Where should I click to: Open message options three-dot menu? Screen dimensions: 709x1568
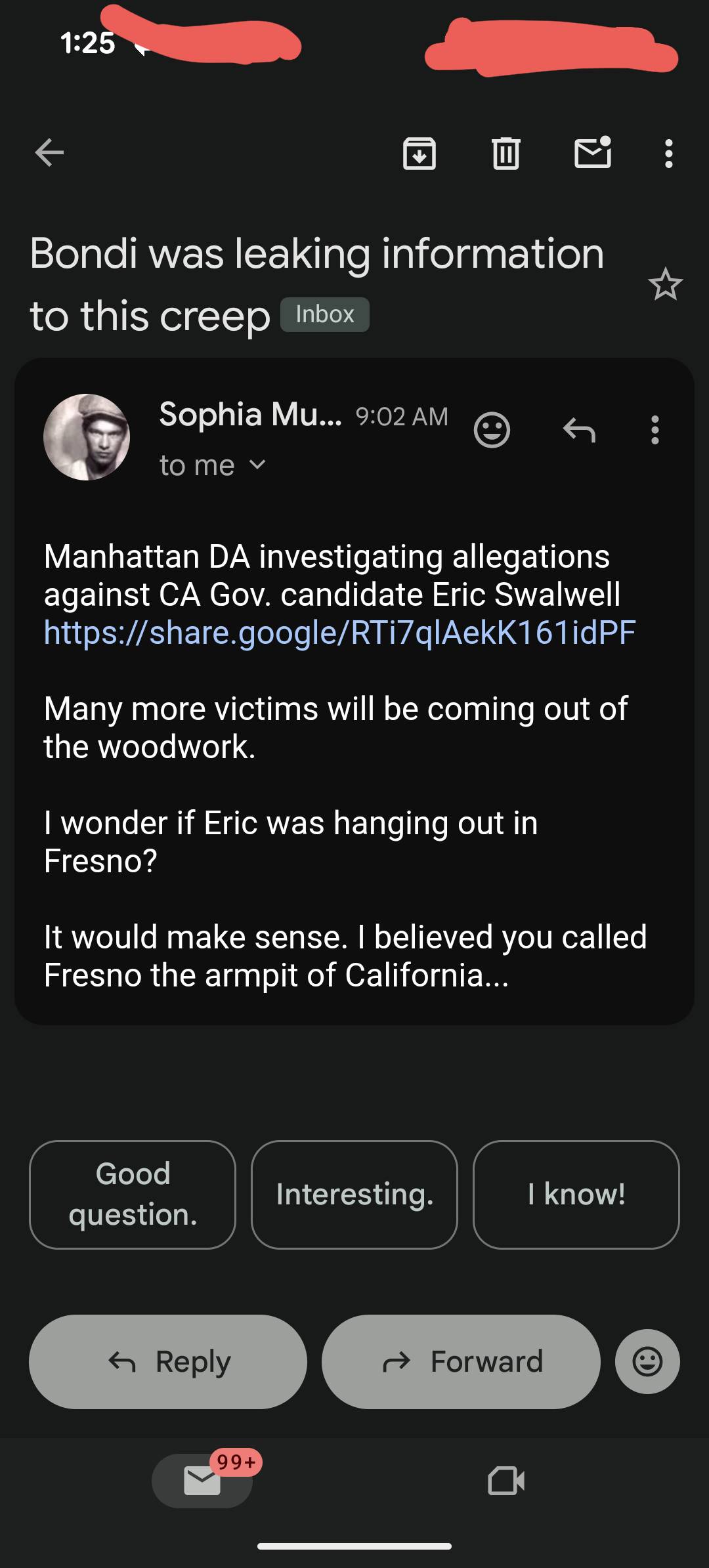[655, 431]
